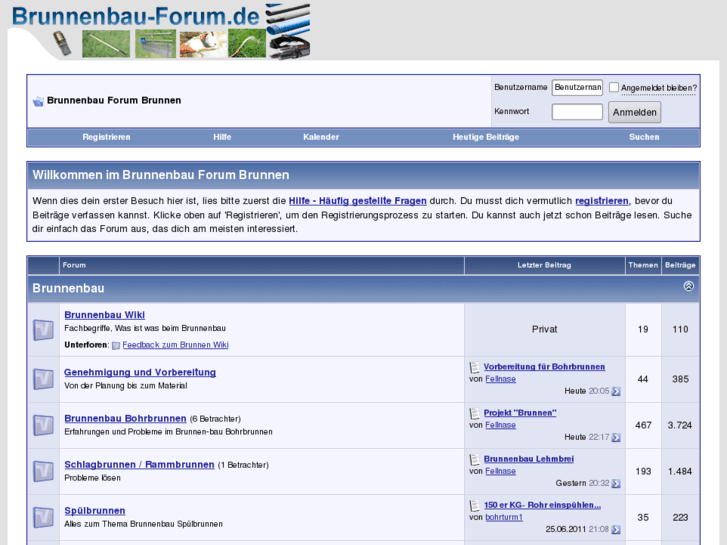Open Genehmigung und Vorbereitung forum
The height and width of the screenshot is (545, 727).
click(x=140, y=372)
